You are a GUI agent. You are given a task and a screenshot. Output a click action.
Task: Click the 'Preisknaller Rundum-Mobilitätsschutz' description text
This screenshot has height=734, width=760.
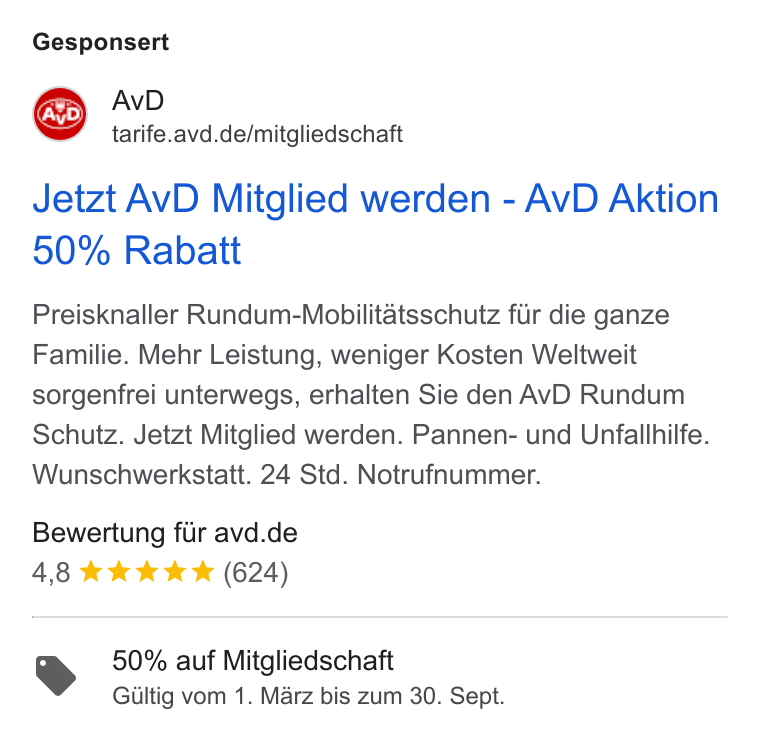[266, 315]
